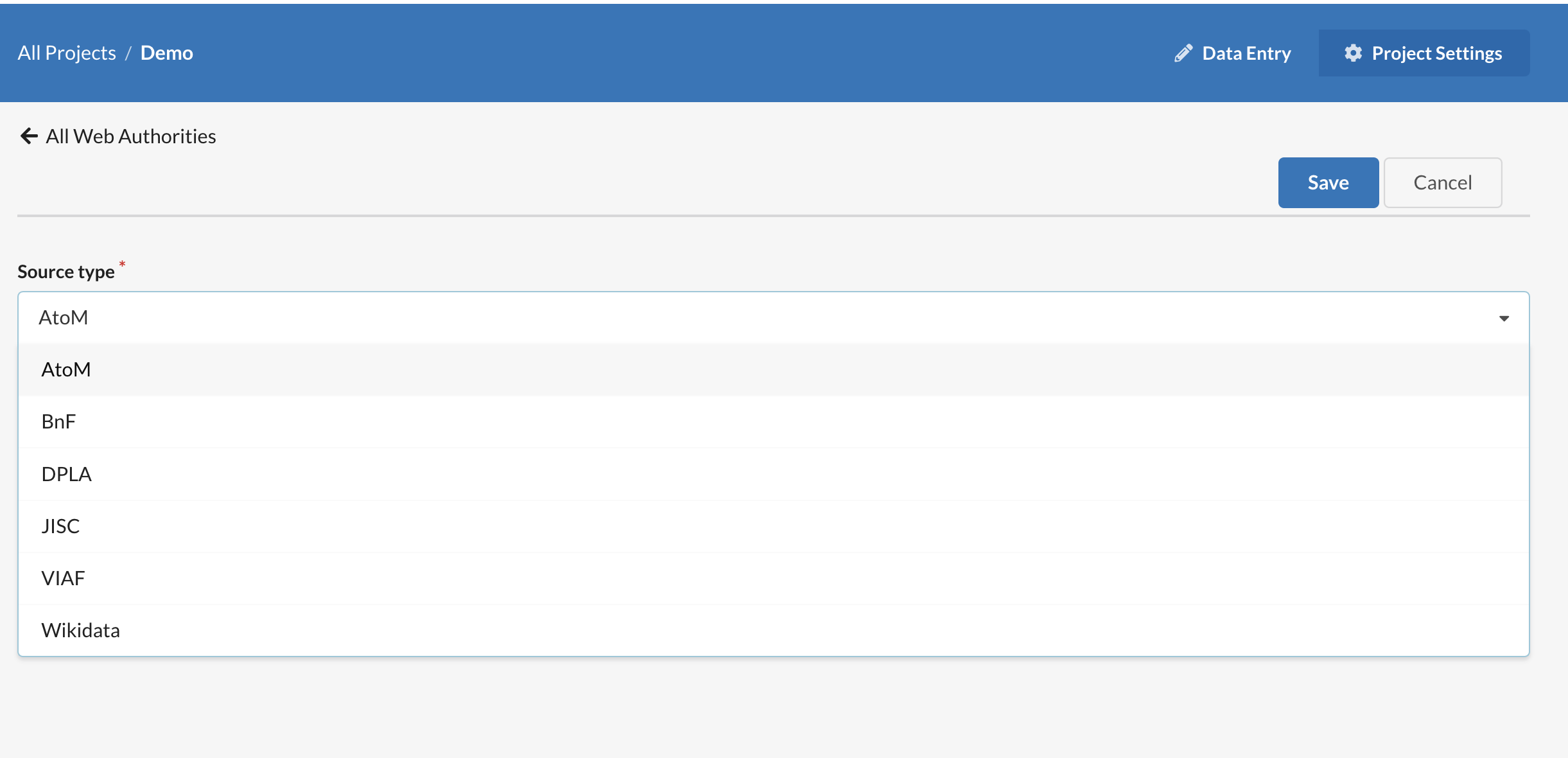Switch to the Project Settings tab
Viewport: 1568px width, 758px height.
1424,53
